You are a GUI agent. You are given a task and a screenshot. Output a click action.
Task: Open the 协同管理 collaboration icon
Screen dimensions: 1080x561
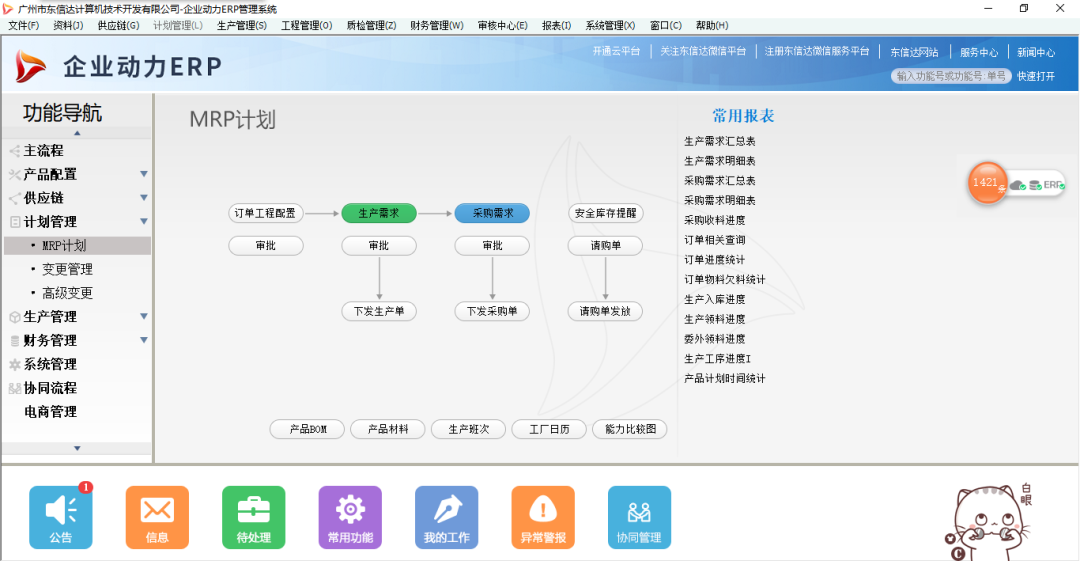pyautogui.click(x=639, y=517)
